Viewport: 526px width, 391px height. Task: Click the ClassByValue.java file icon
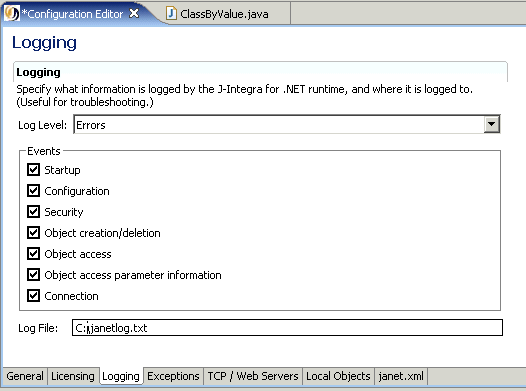point(171,14)
